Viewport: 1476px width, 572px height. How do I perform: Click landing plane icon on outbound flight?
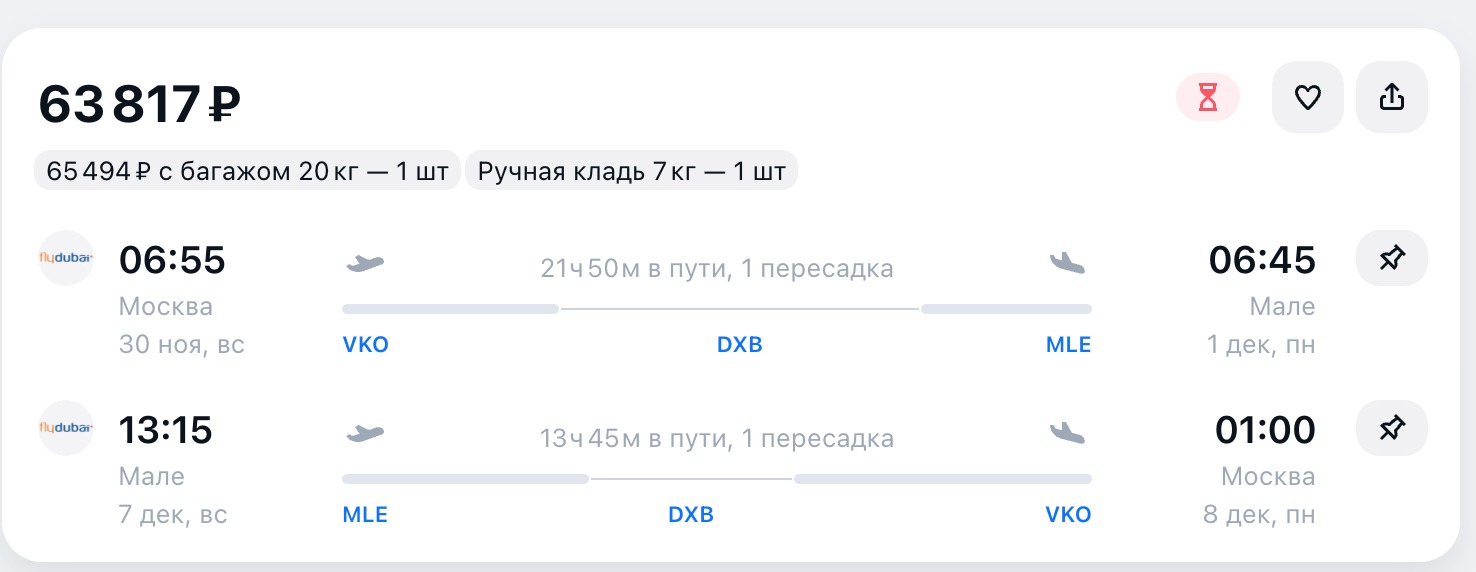(x=1067, y=264)
